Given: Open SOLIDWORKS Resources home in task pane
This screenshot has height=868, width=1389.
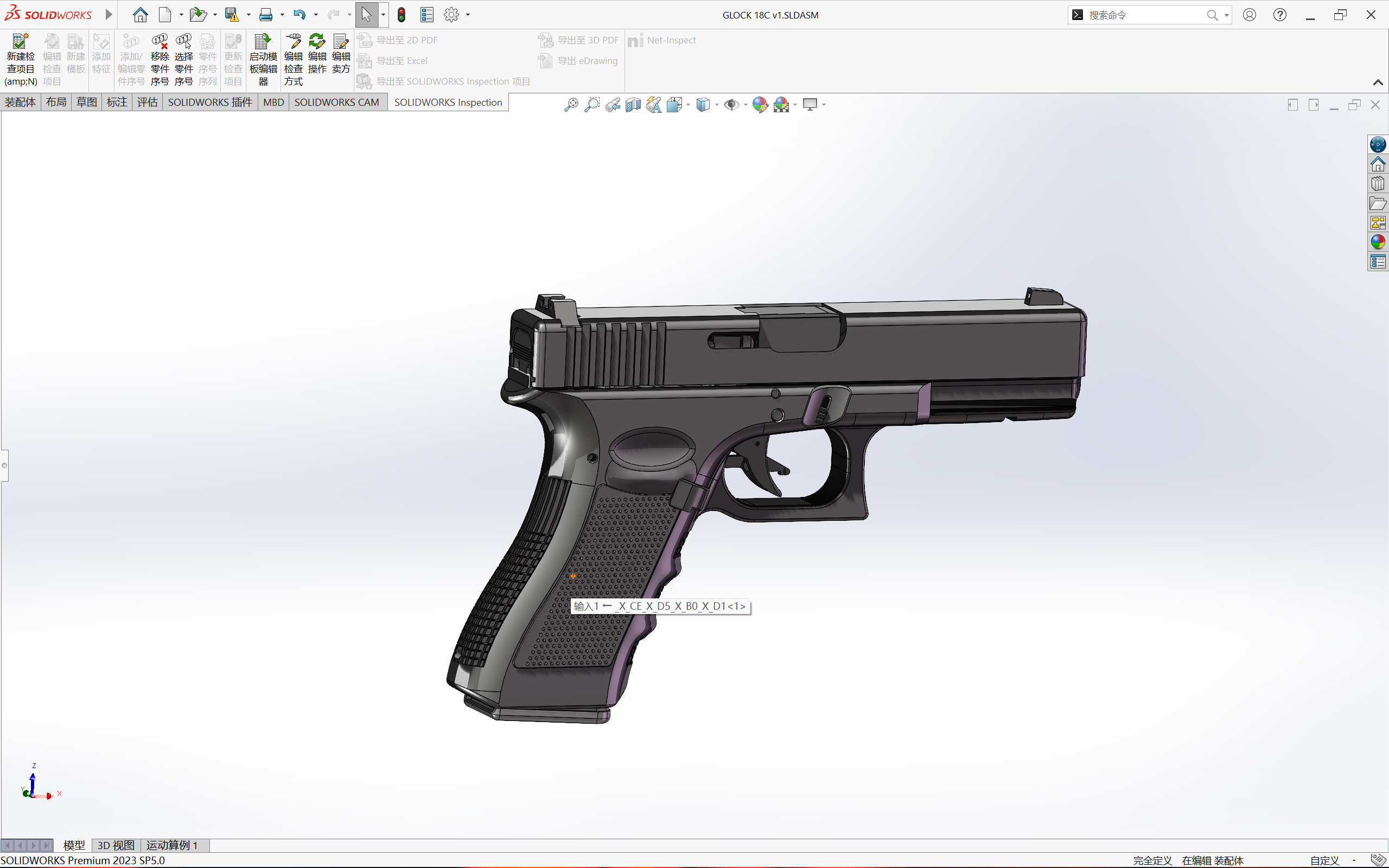Looking at the screenshot, I should tap(1378, 164).
